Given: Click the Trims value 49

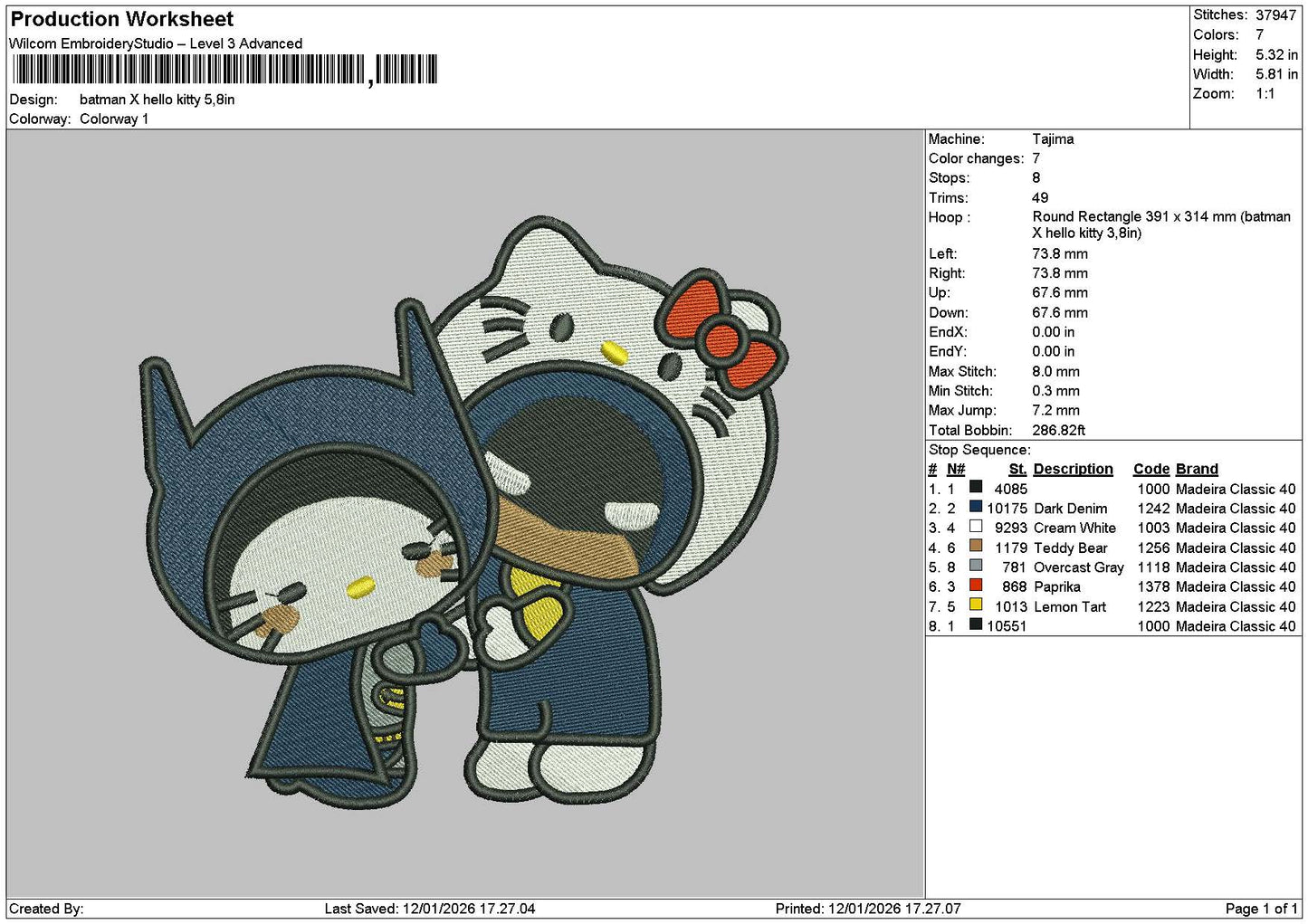Looking at the screenshot, I should tap(1041, 198).
